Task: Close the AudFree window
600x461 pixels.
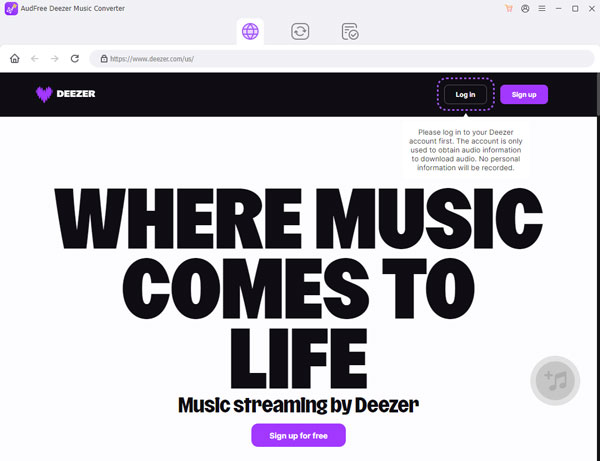Action: pyautogui.click(x=592, y=8)
